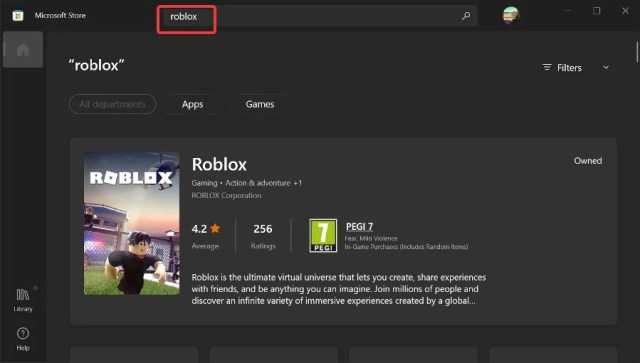
Task: Click the PEGI 7 rating badge
Action: click(323, 236)
